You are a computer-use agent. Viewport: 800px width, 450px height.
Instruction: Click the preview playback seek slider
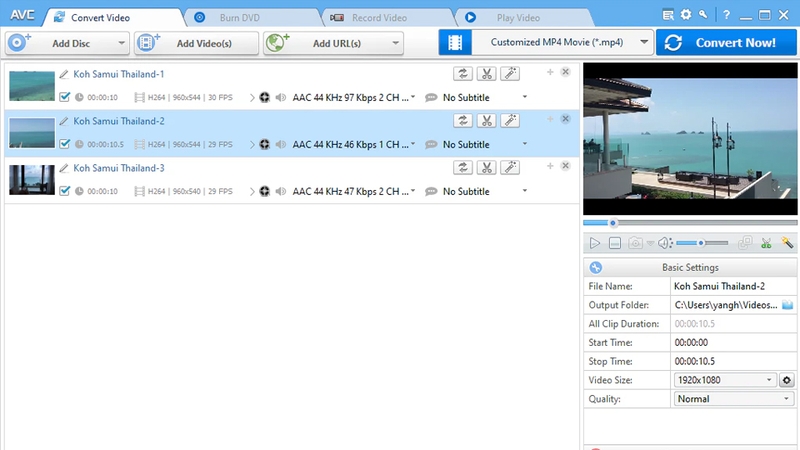point(690,223)
